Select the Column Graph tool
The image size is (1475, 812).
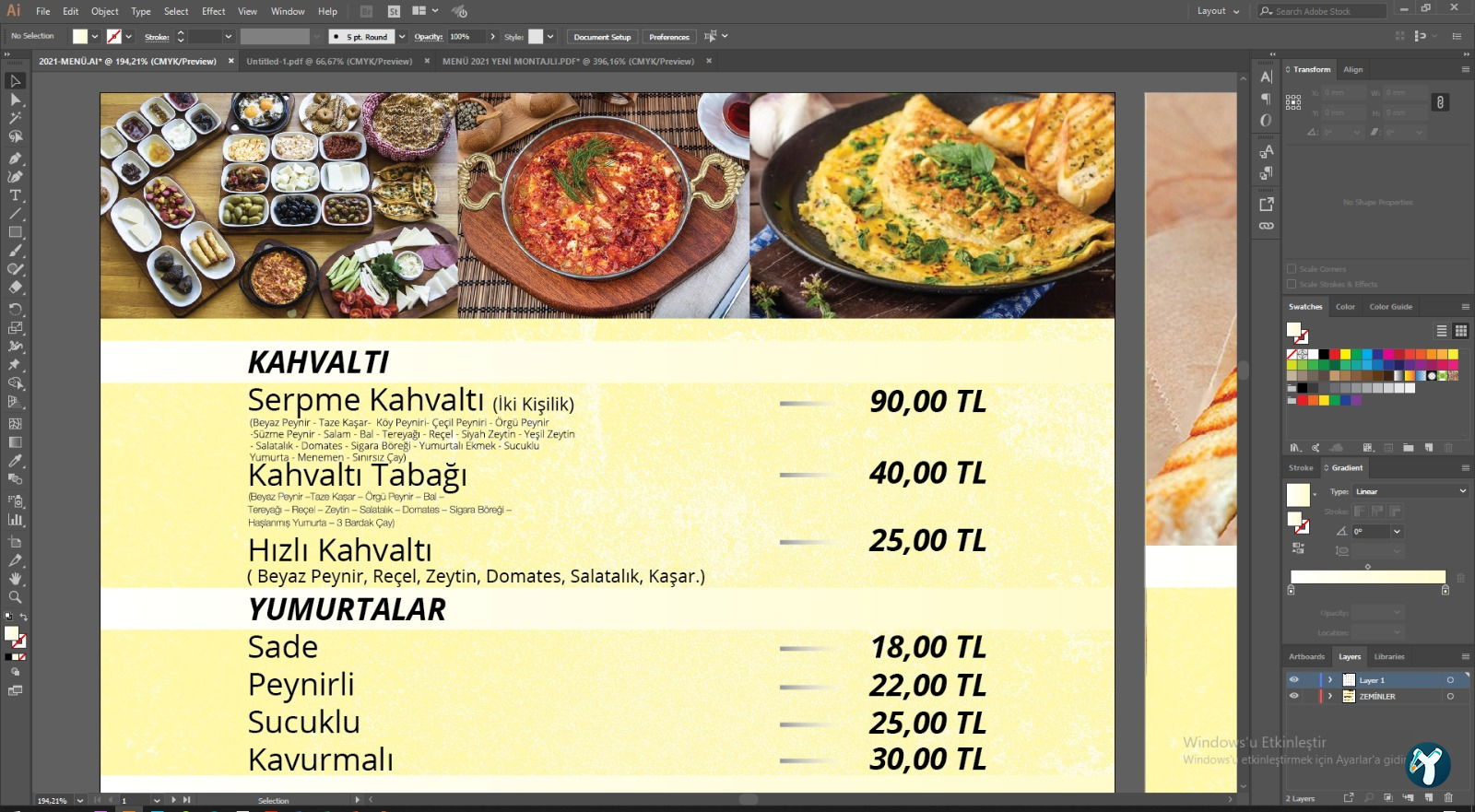(15, 520)
